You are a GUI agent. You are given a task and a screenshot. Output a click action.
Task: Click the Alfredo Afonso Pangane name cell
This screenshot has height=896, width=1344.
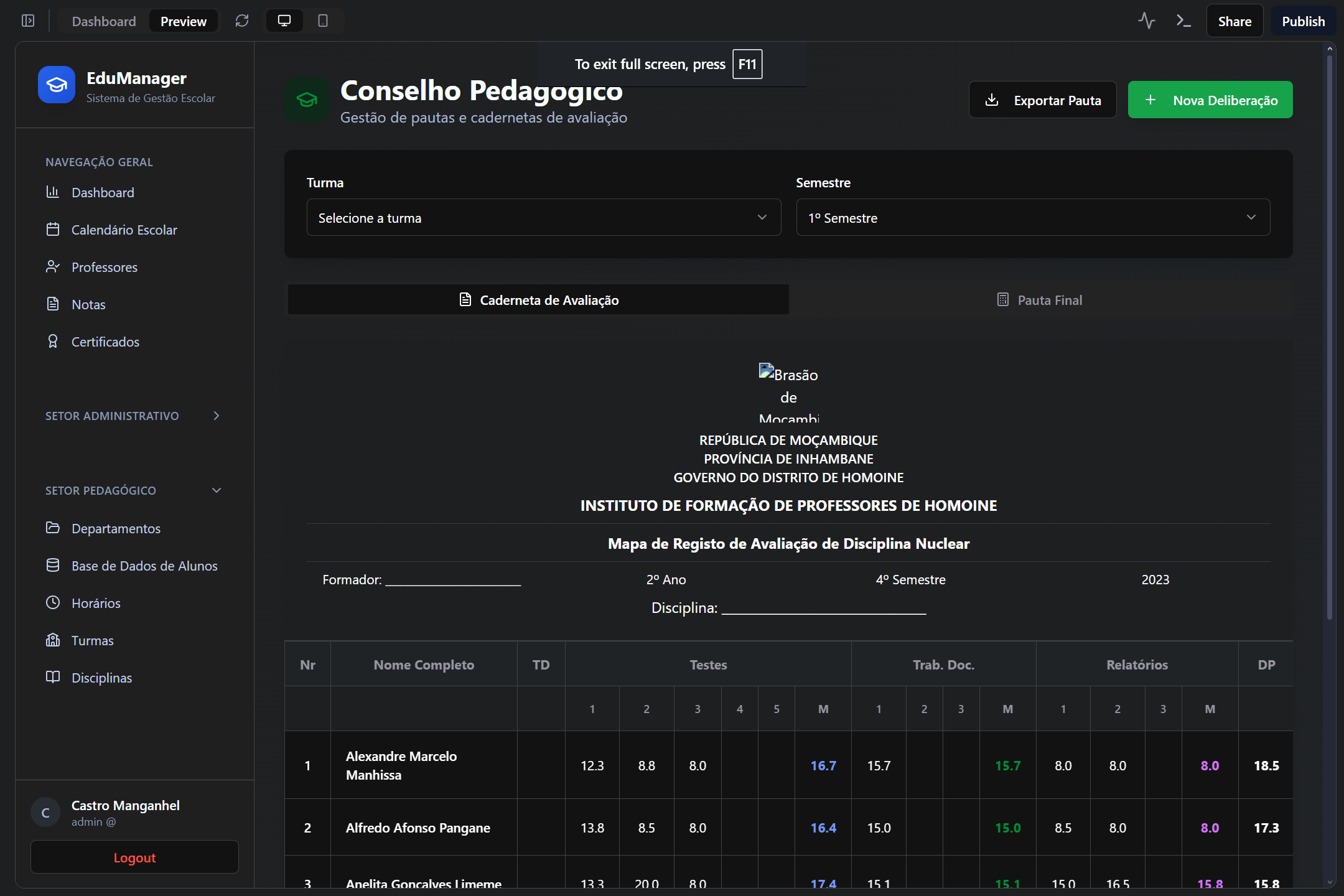424,828
